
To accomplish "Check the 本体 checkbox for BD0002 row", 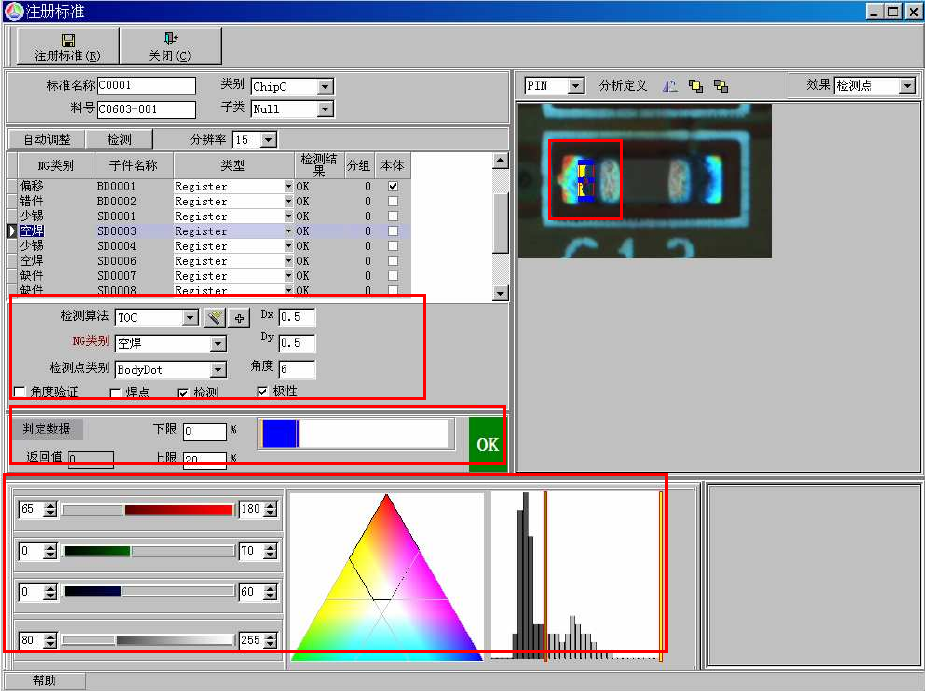I will tap(393, 201).
